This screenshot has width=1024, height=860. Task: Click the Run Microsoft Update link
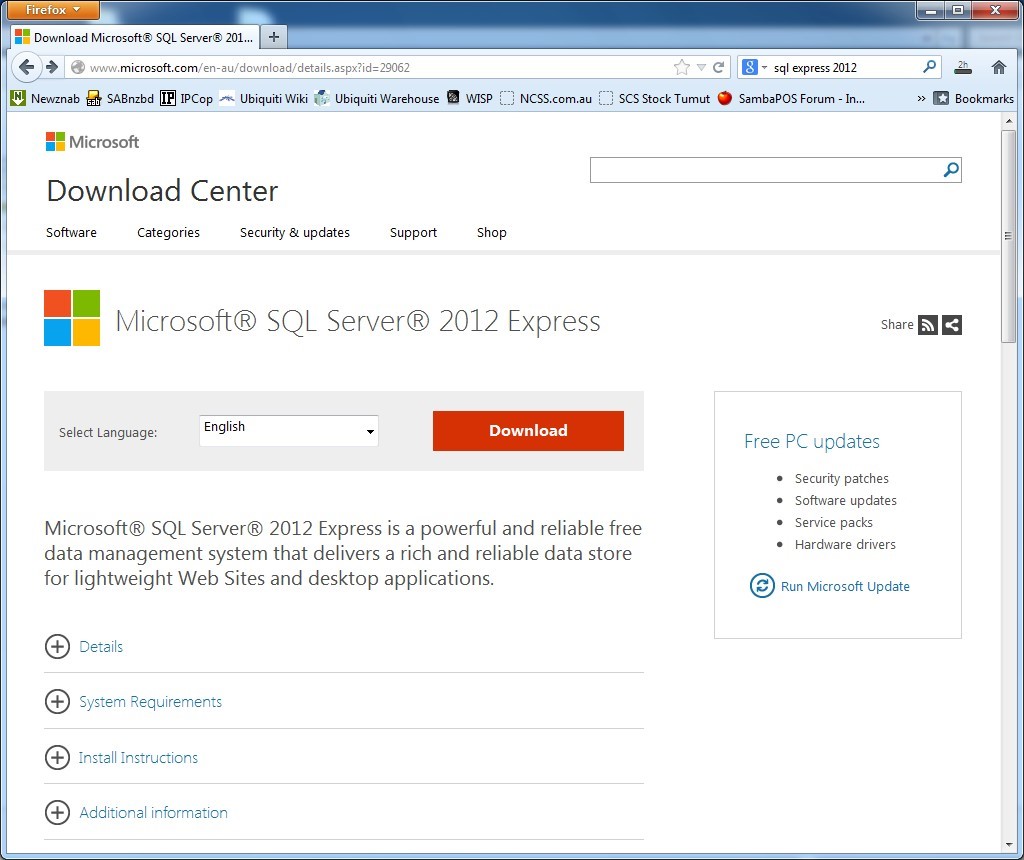[x=845, y=586]
